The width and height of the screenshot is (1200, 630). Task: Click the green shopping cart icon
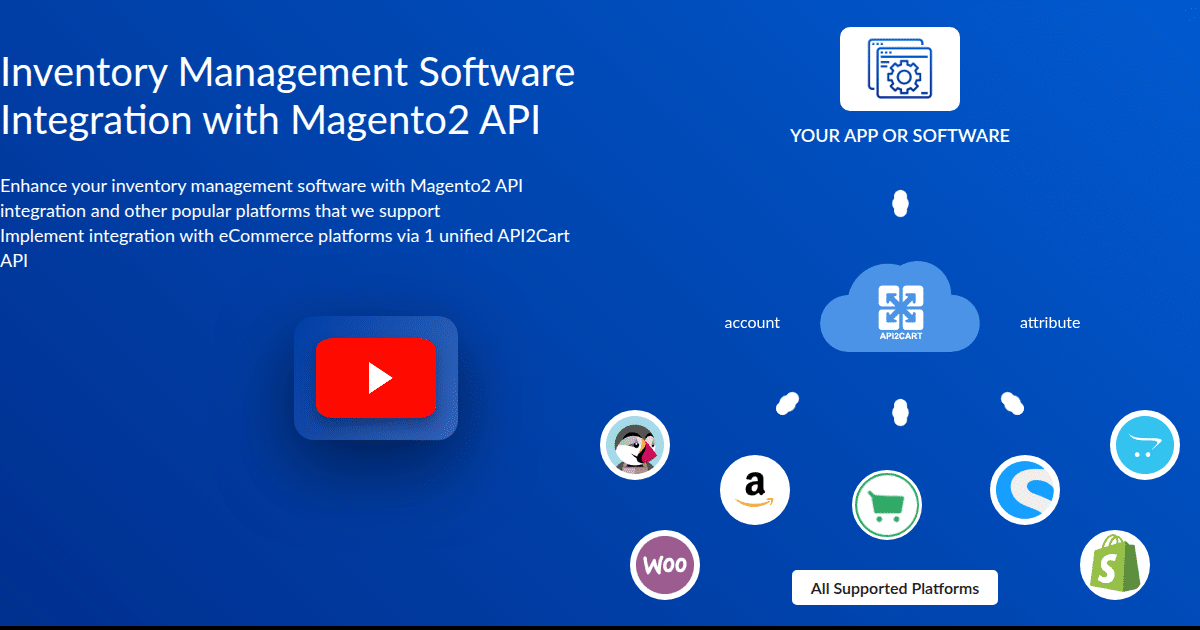(887, 505)
